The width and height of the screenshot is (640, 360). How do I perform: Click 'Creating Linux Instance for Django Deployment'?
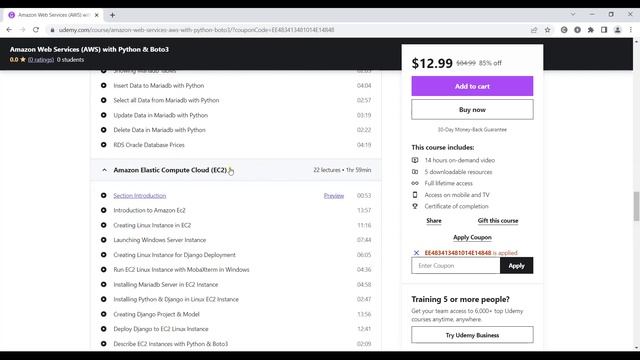click(174, 255)
